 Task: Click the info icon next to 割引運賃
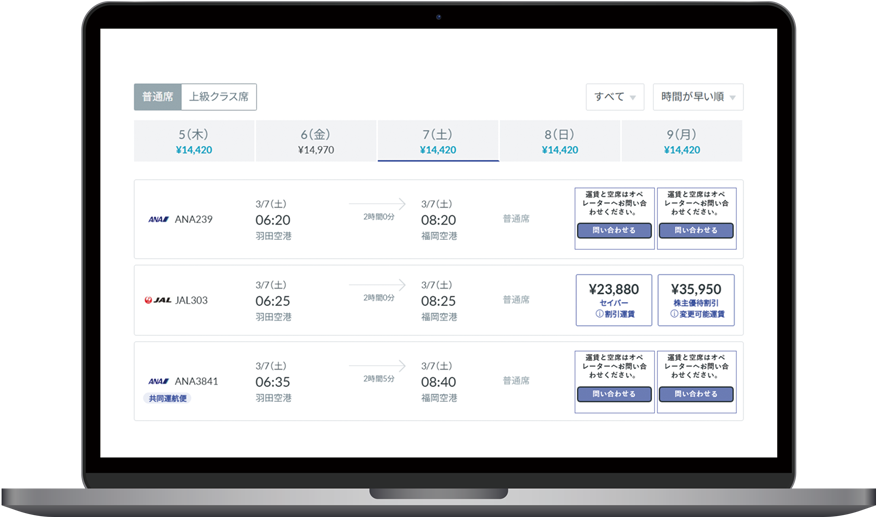click(599, 314)
